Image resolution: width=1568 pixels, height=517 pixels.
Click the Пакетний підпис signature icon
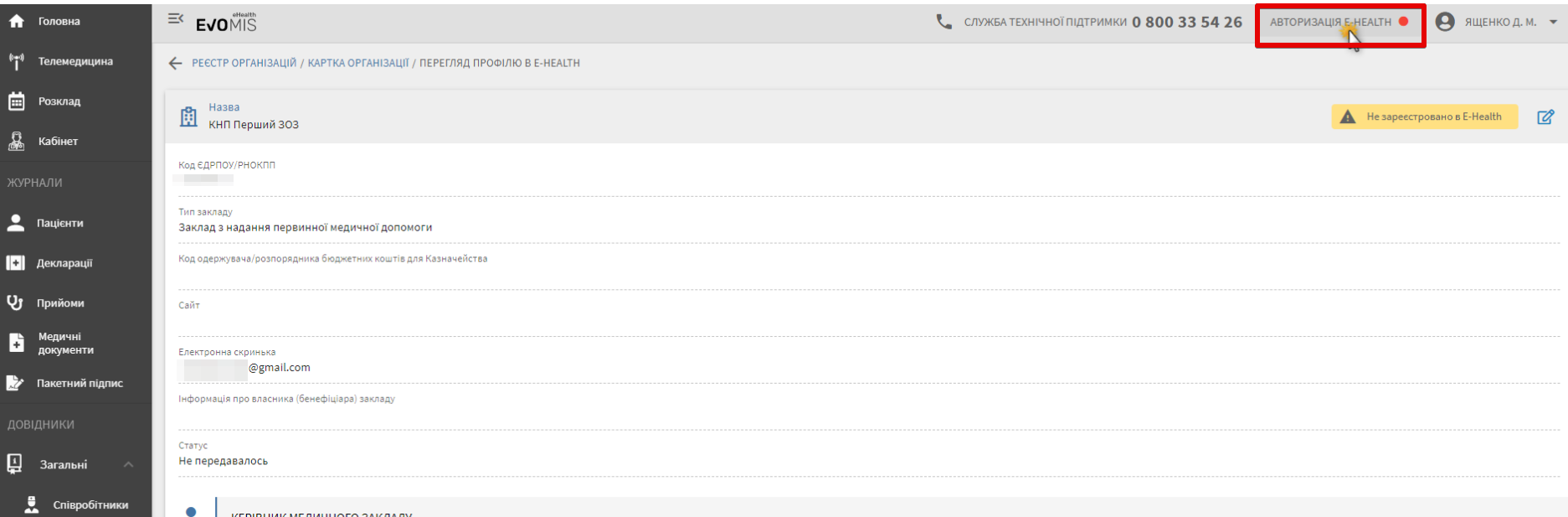tap(16, 383)
